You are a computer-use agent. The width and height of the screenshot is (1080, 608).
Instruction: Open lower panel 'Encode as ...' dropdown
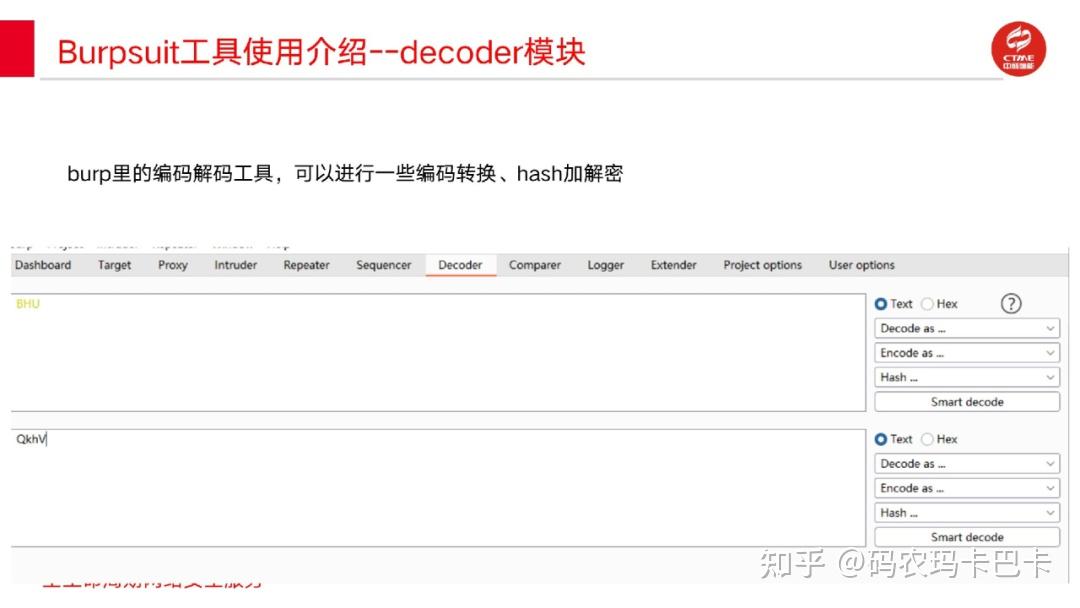point(967,488)
